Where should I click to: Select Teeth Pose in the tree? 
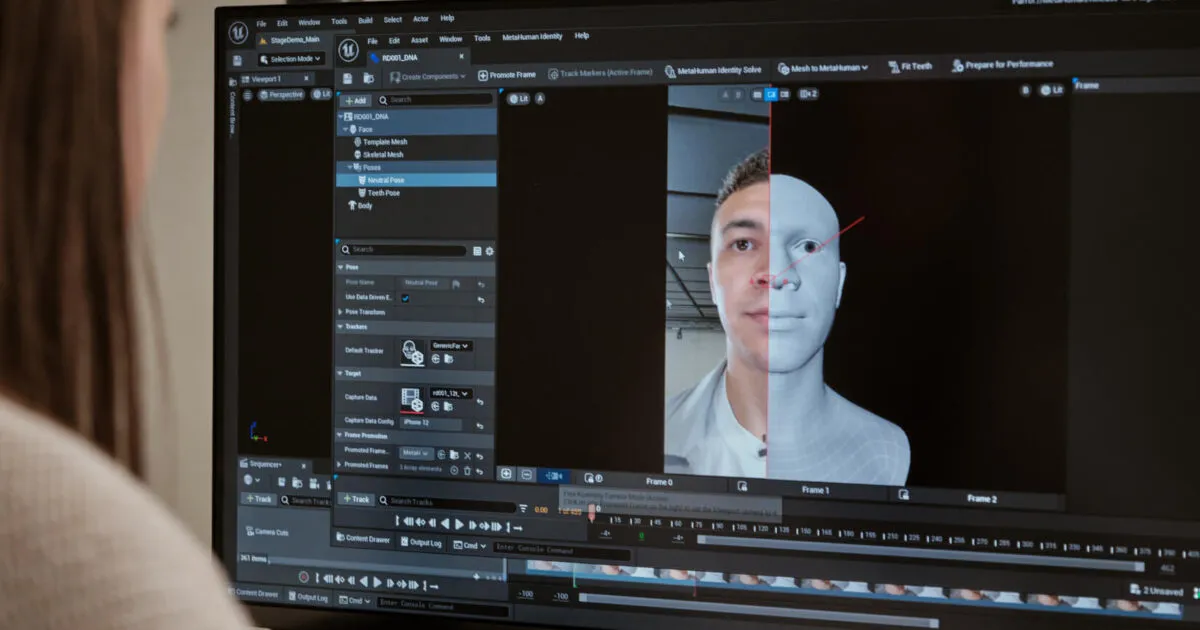383,193
